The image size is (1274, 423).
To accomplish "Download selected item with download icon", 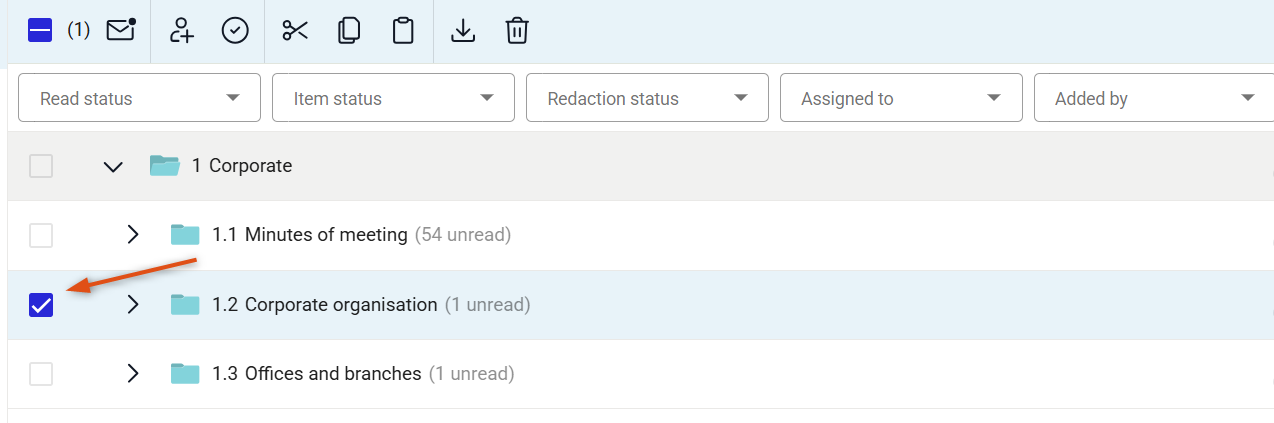I will pos(462,31).
